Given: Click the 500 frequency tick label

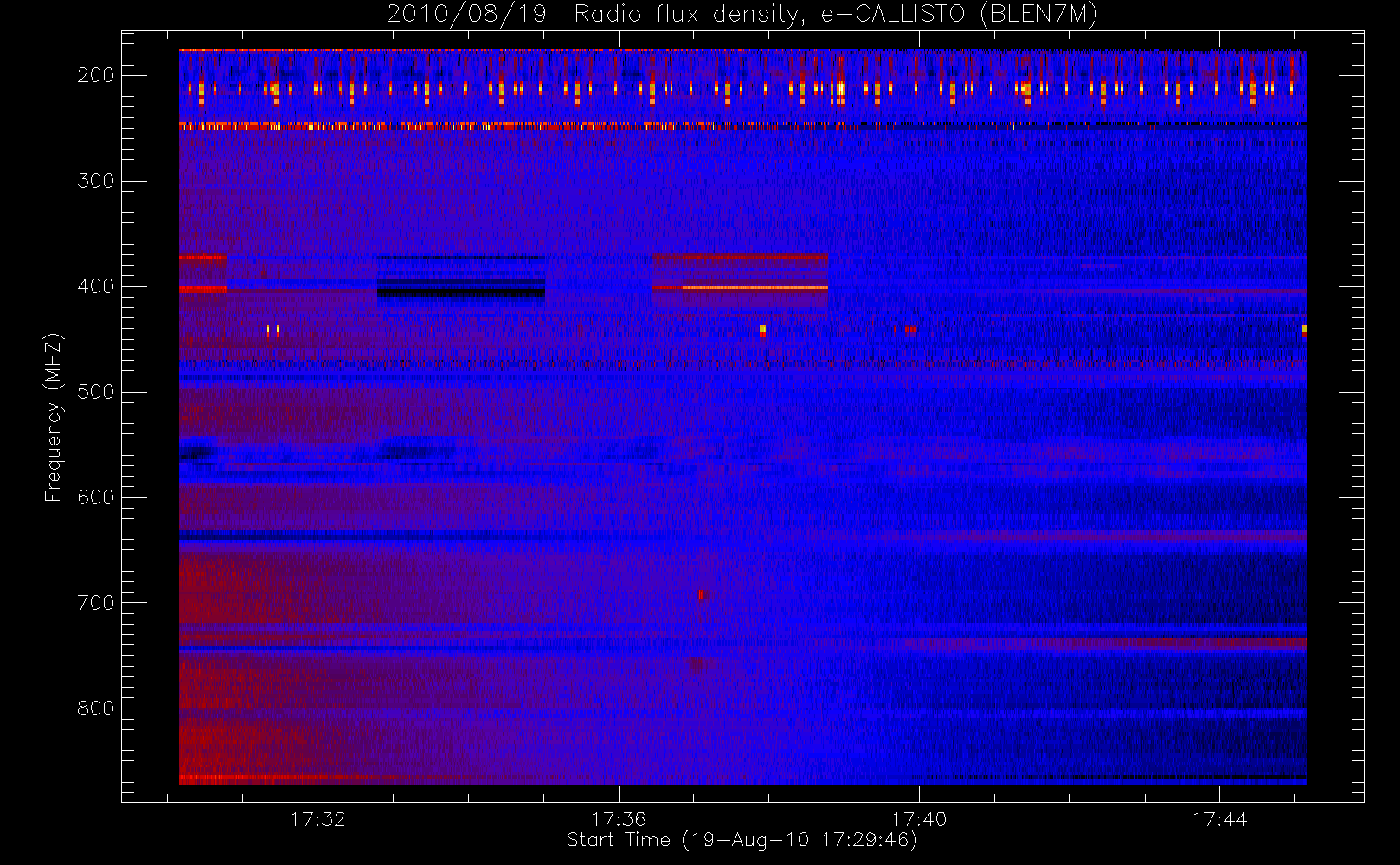Looking at the screenshot, I should [95, 392].
